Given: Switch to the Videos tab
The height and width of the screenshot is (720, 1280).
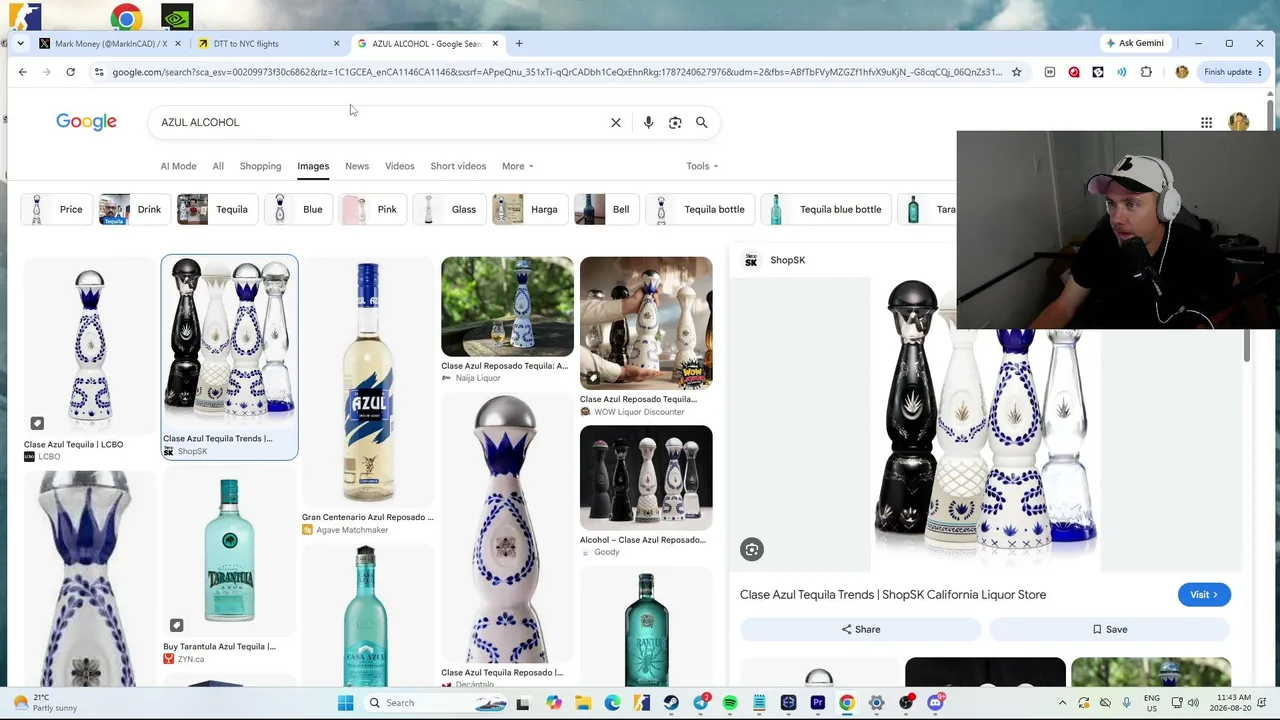Looking at the screenshot, I should (399, 166).
